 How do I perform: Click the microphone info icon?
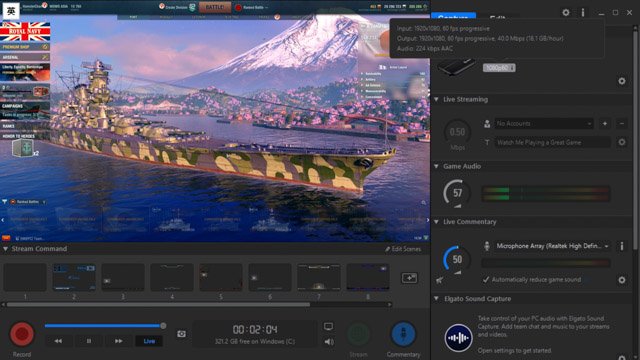622,246
